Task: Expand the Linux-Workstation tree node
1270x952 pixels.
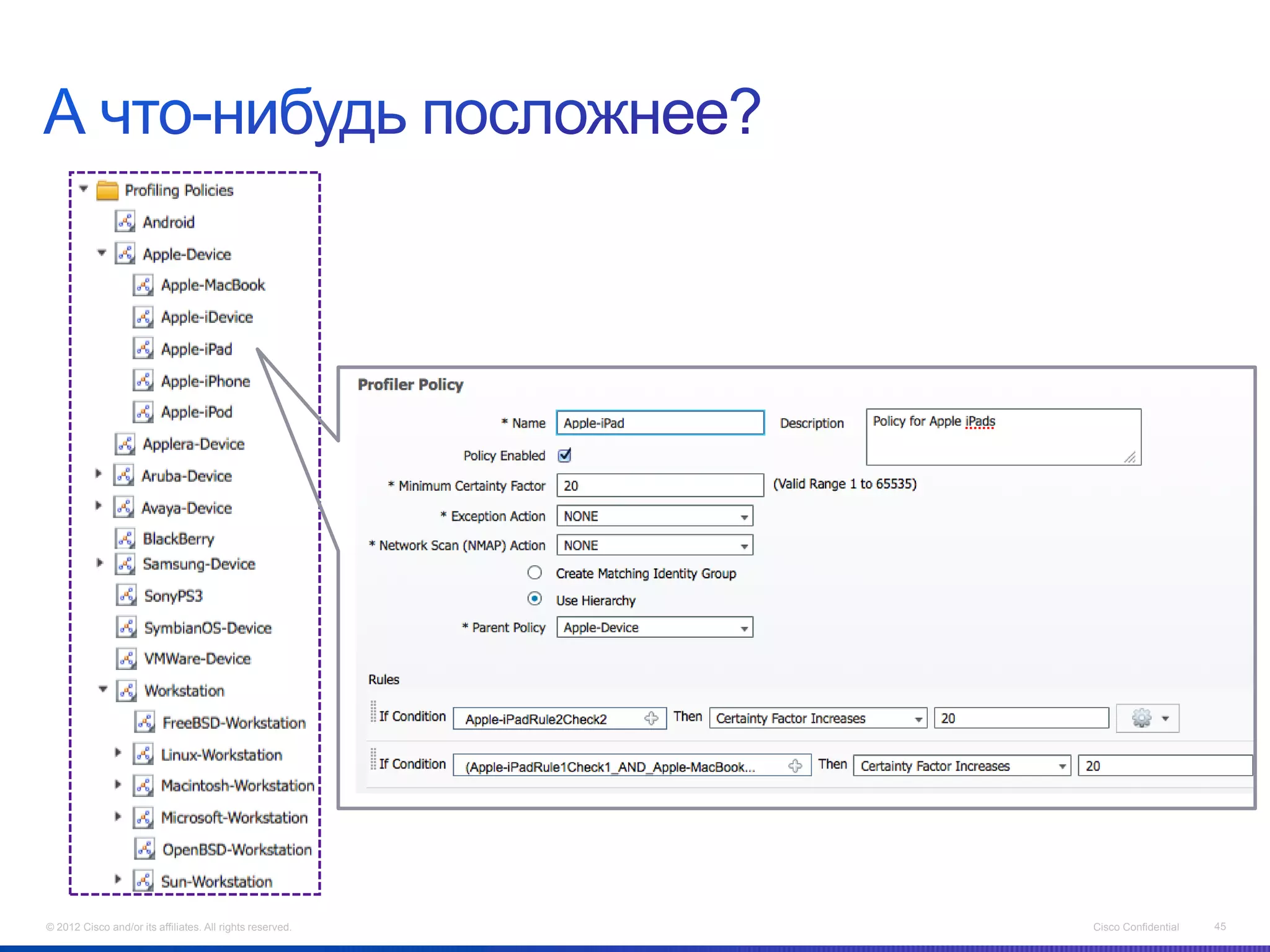Action: coord(118,752)
